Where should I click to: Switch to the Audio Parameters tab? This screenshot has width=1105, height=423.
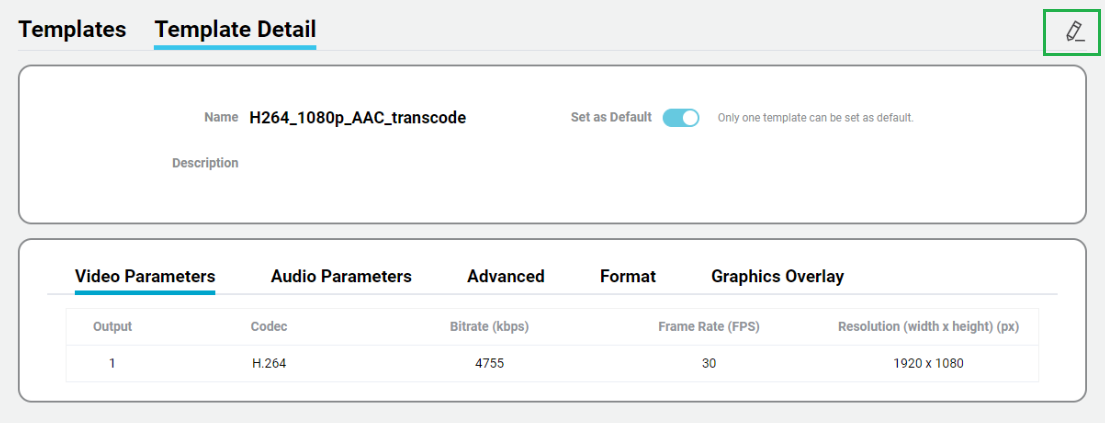coord(341,276)
